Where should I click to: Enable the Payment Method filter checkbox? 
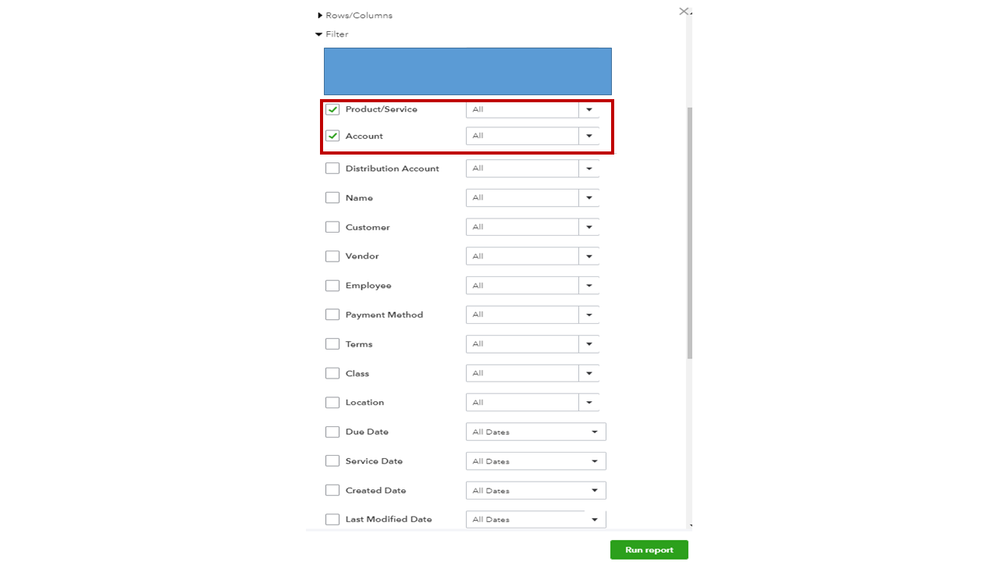(333, 315)
